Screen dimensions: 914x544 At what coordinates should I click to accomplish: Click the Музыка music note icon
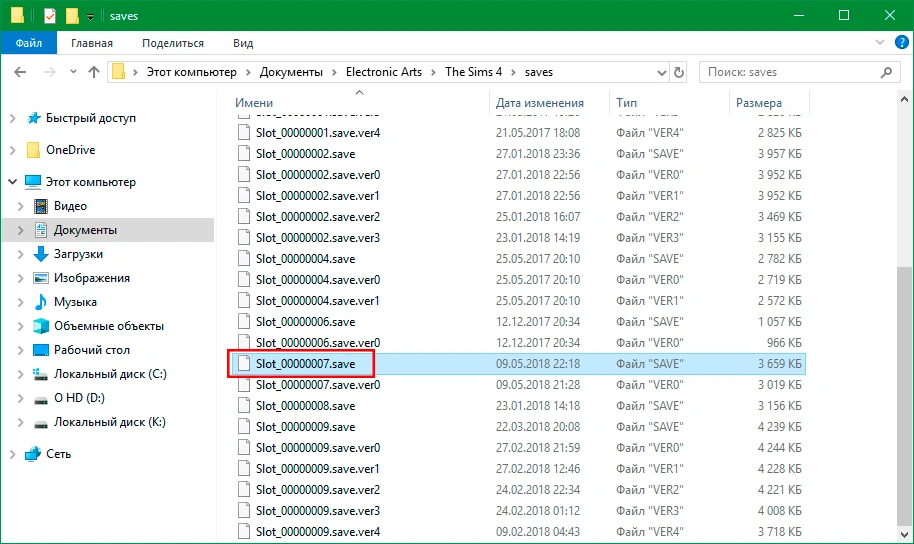coord(41,302)
